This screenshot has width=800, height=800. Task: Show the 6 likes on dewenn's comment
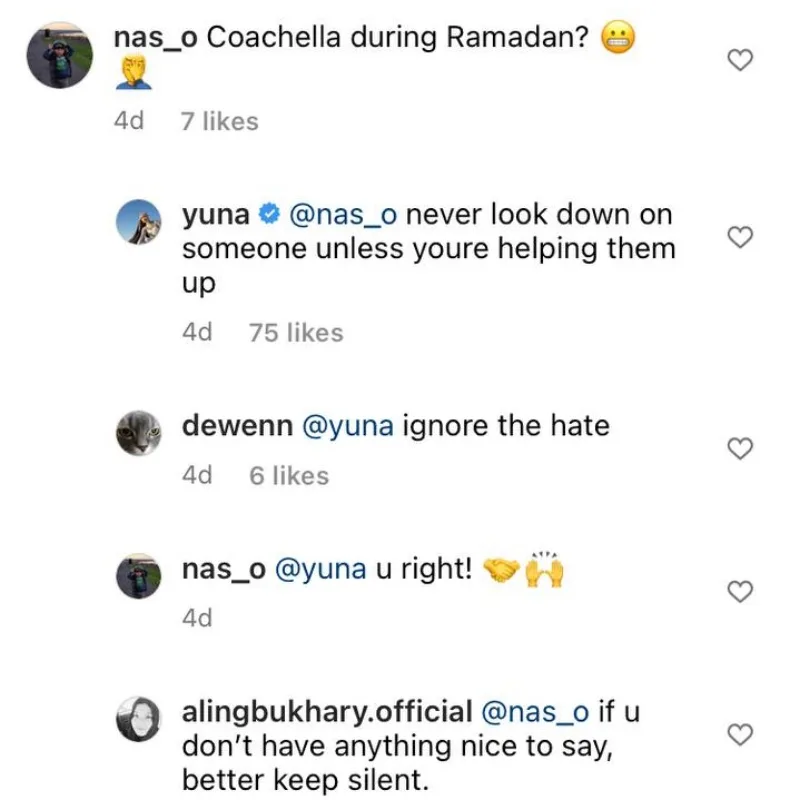(289, 475)
